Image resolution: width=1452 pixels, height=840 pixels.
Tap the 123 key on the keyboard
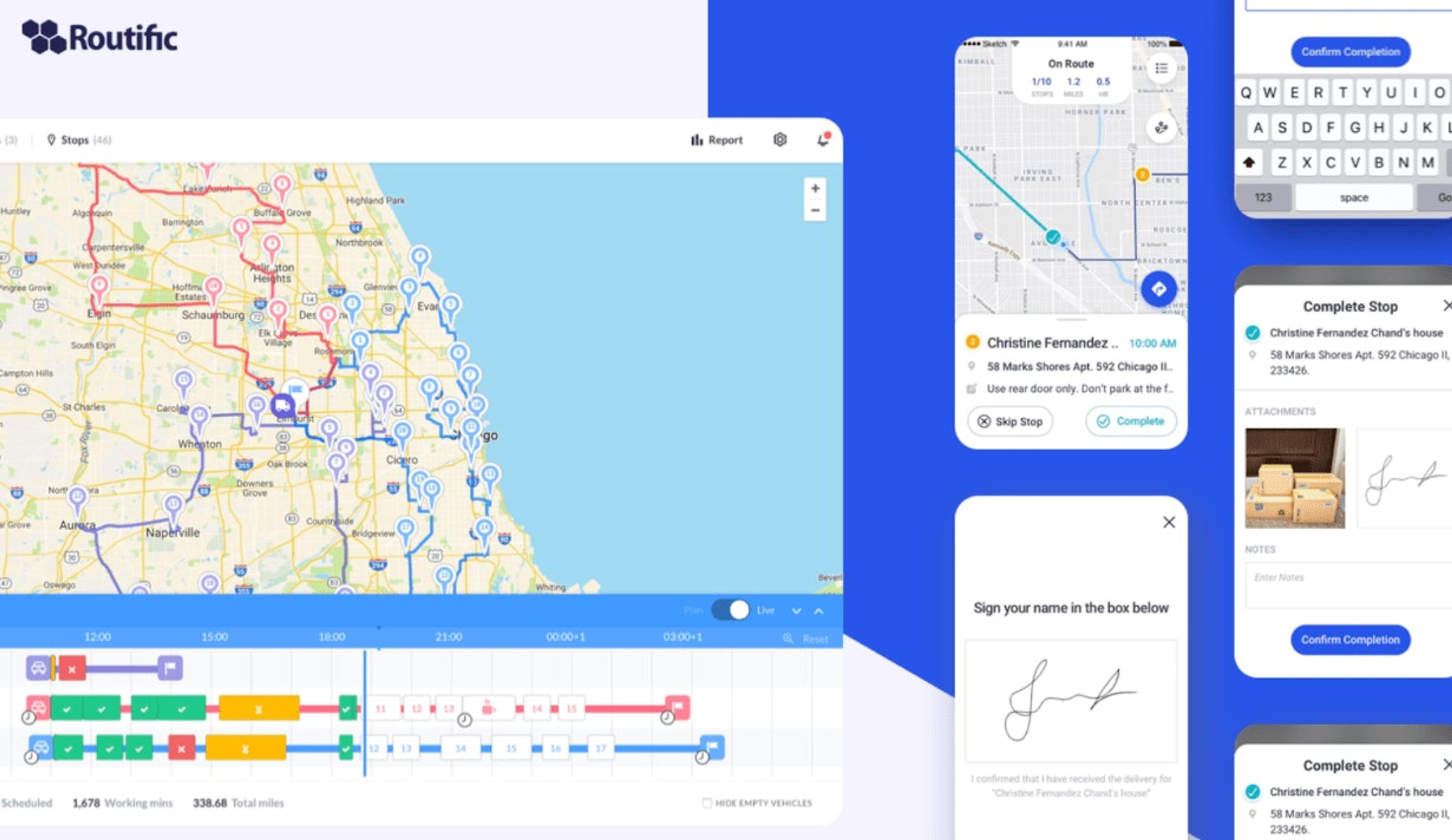pyautogui.click(x=1263, y=197)
